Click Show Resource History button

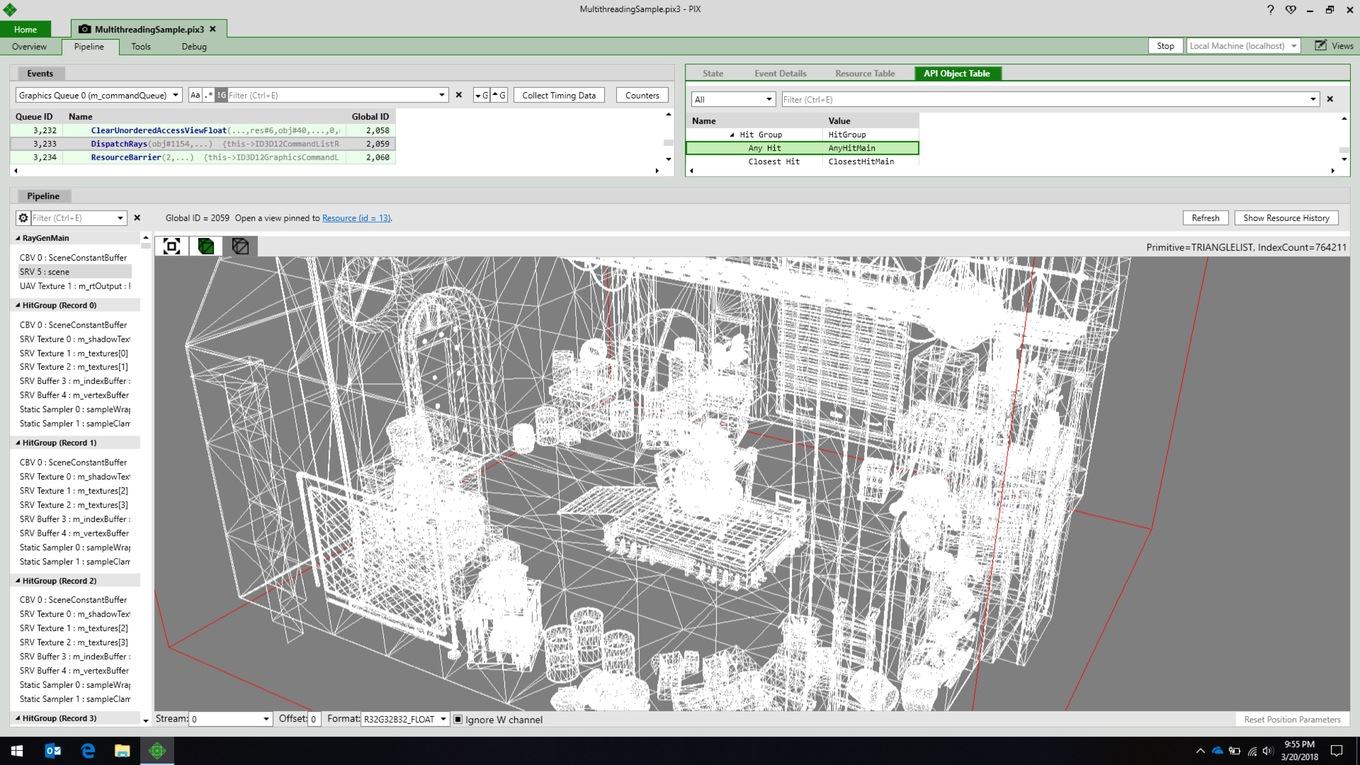coord(1286,218)
